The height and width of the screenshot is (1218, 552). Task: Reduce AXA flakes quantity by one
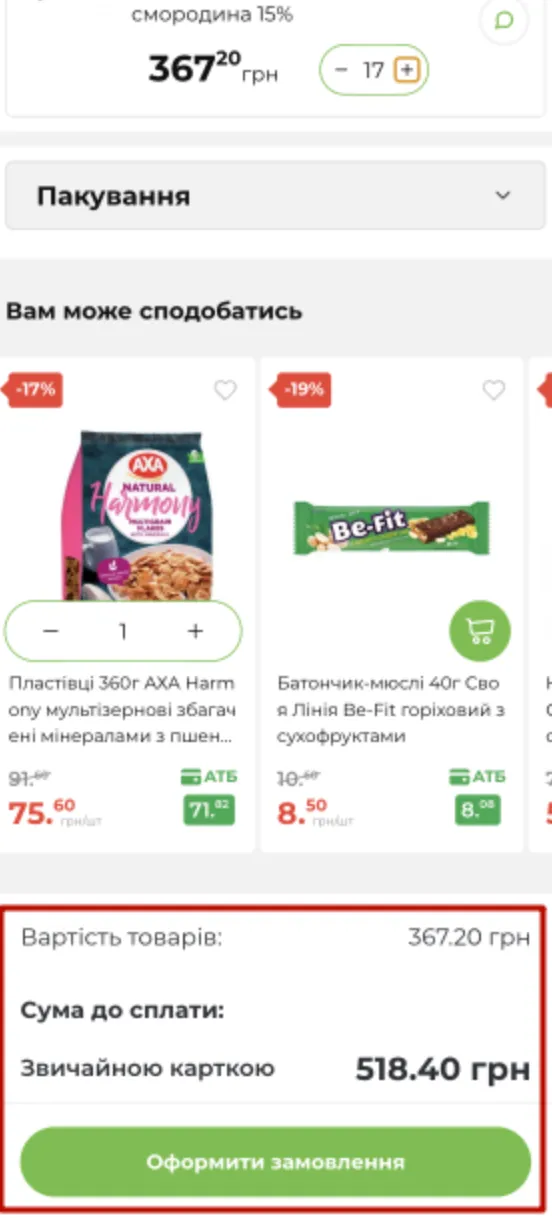pyautogui.click(x=51, y=631)
